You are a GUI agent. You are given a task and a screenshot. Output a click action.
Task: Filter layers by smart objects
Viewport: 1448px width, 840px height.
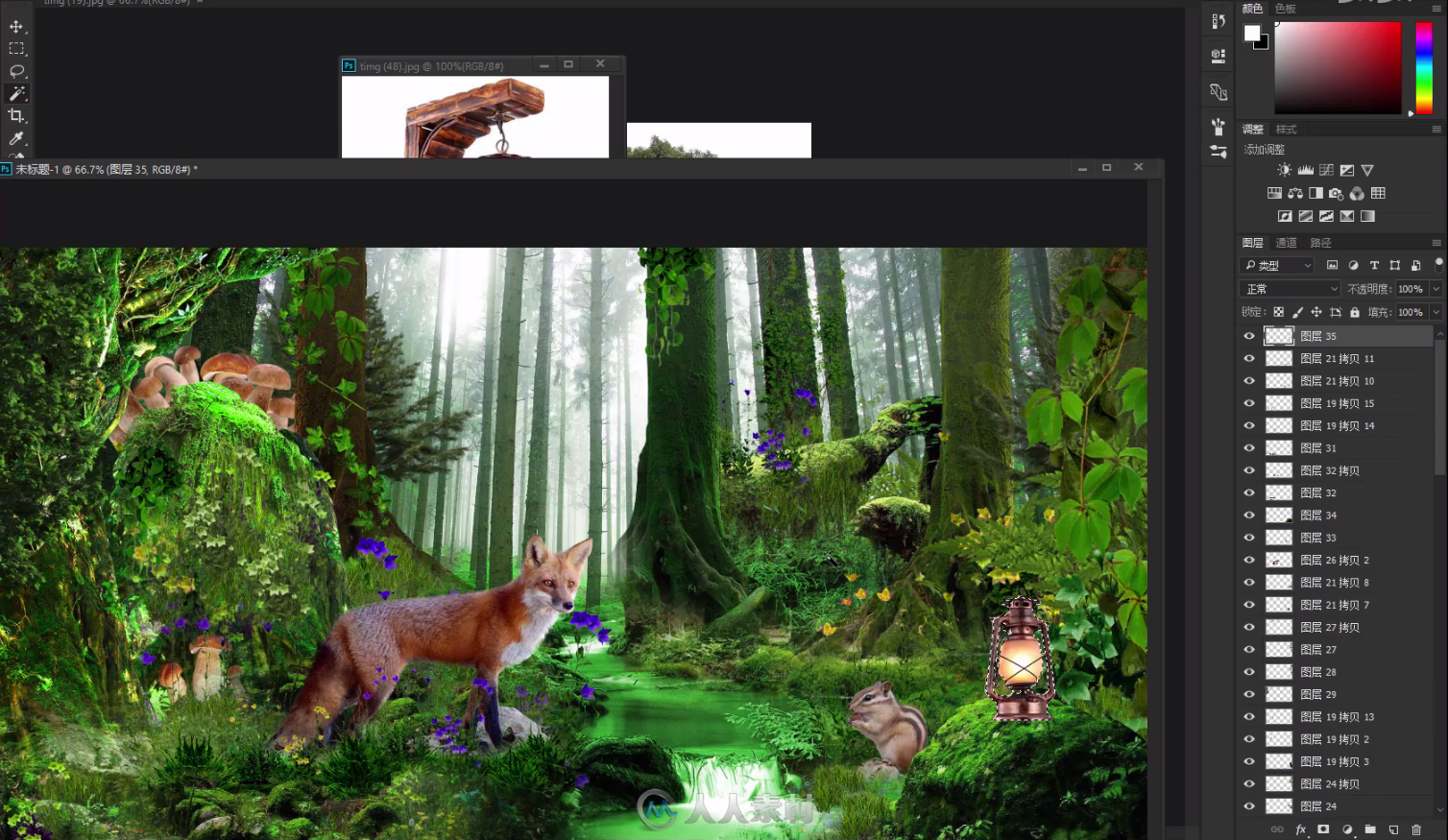point(1416,265)
